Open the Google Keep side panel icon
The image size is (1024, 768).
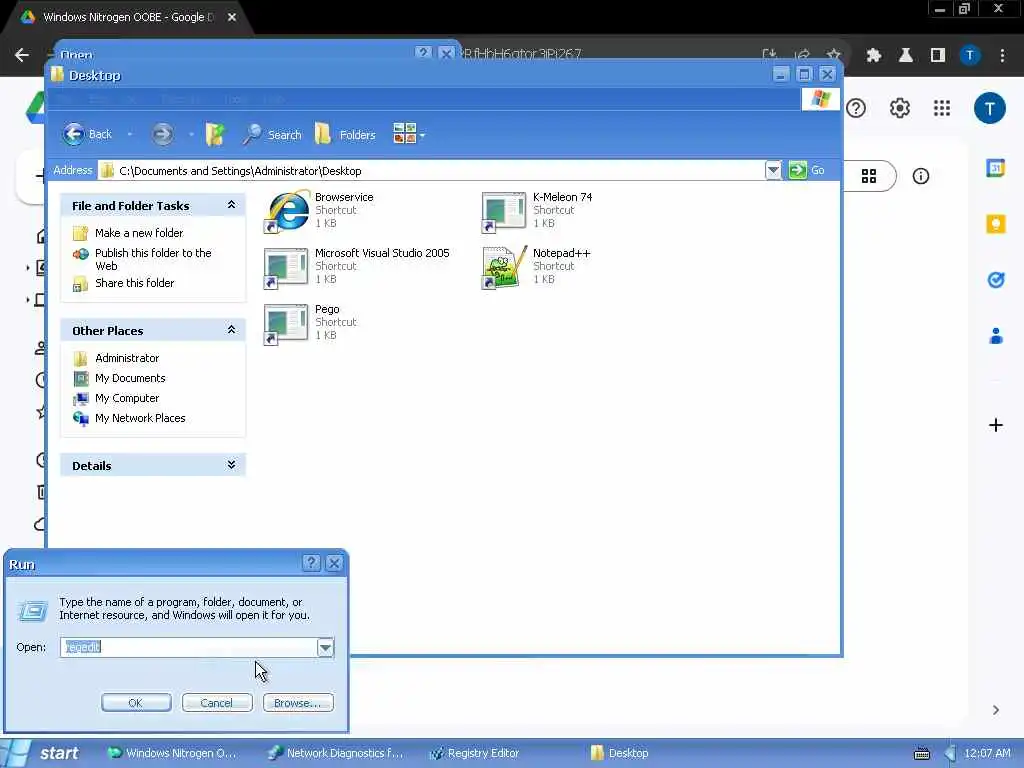click(x=995, y=224)
